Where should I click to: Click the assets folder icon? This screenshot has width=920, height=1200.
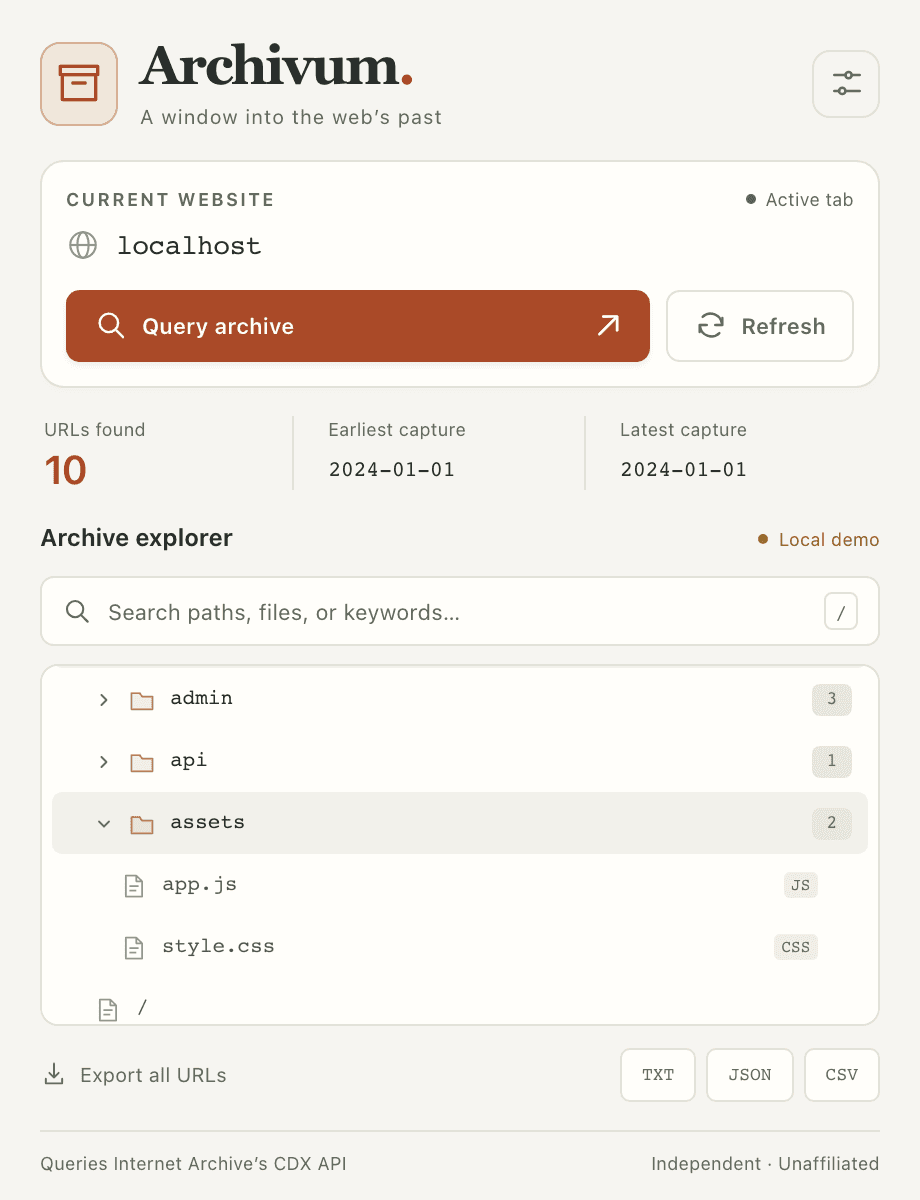click(142, 824)
